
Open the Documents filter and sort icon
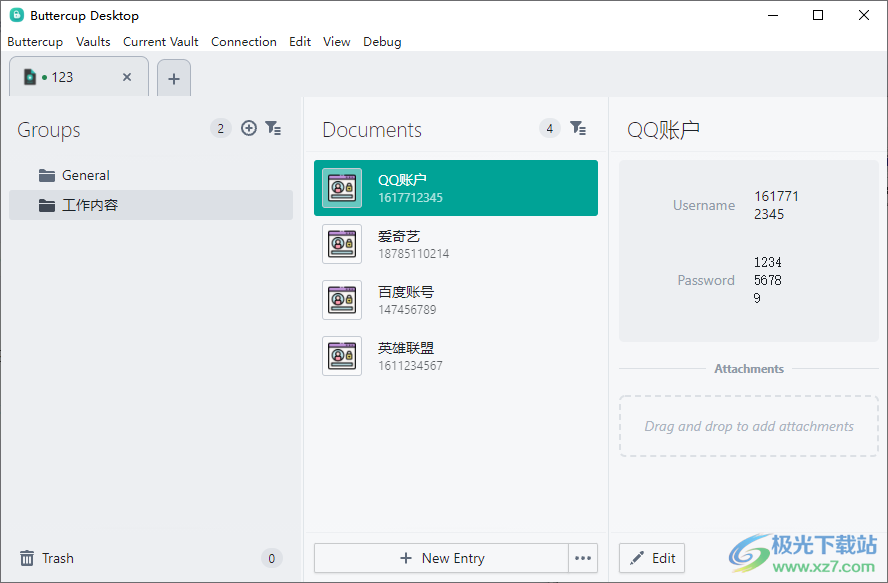click(578, 128)
